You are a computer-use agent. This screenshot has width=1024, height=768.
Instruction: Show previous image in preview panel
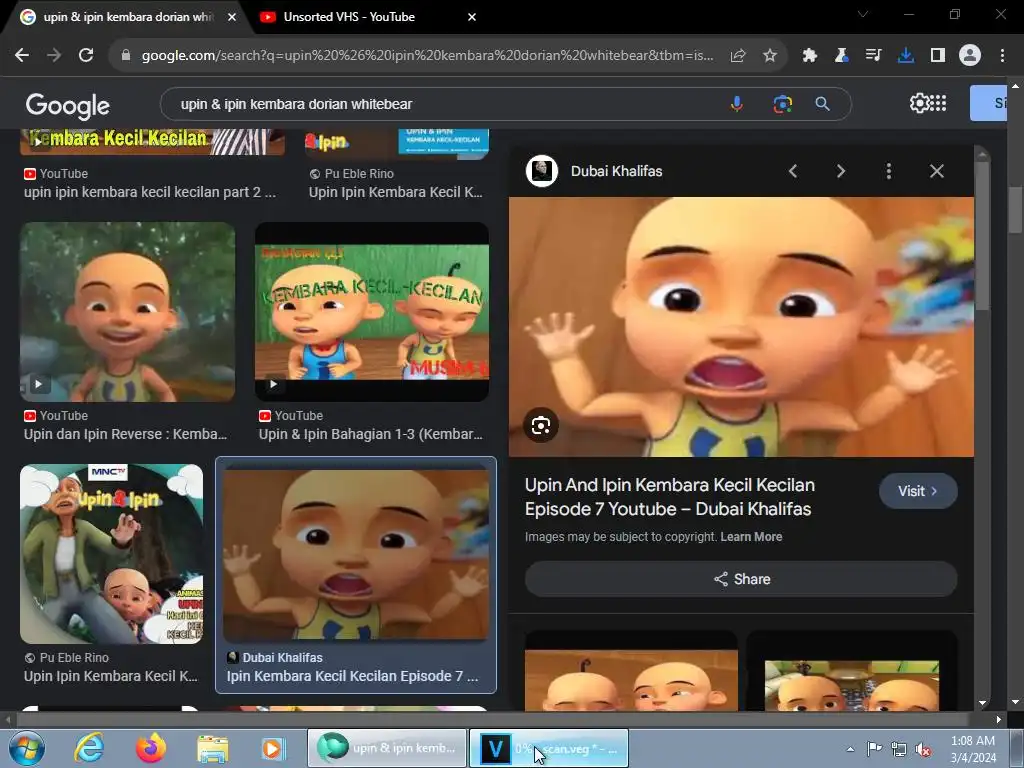click(793, 171)
